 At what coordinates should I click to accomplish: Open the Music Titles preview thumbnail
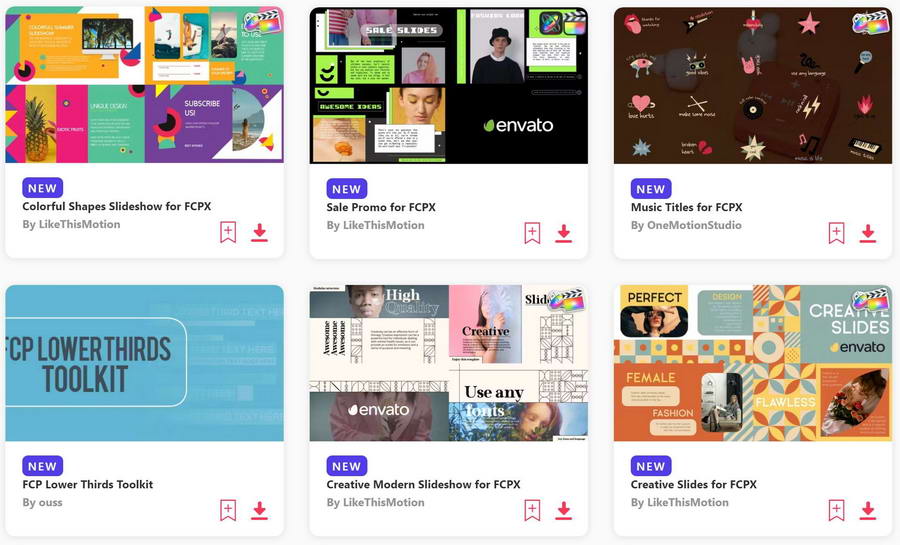tap(752, 85)
